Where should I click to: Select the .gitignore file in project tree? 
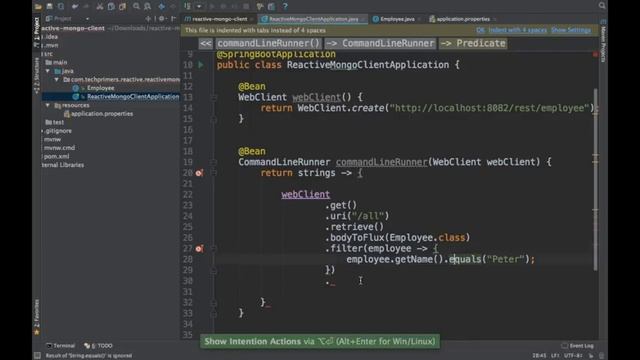pos(58,131)
